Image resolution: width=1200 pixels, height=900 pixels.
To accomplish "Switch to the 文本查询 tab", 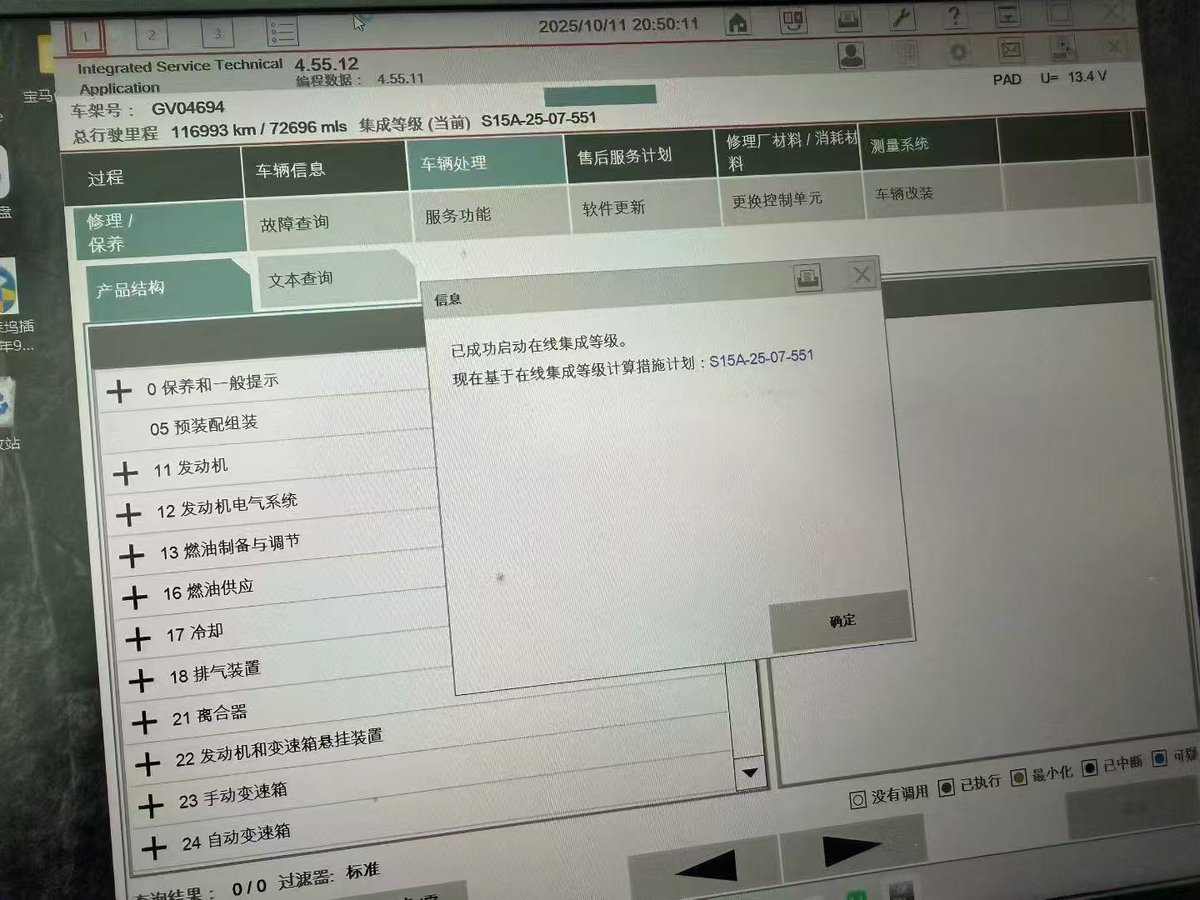I will [335, 277].
